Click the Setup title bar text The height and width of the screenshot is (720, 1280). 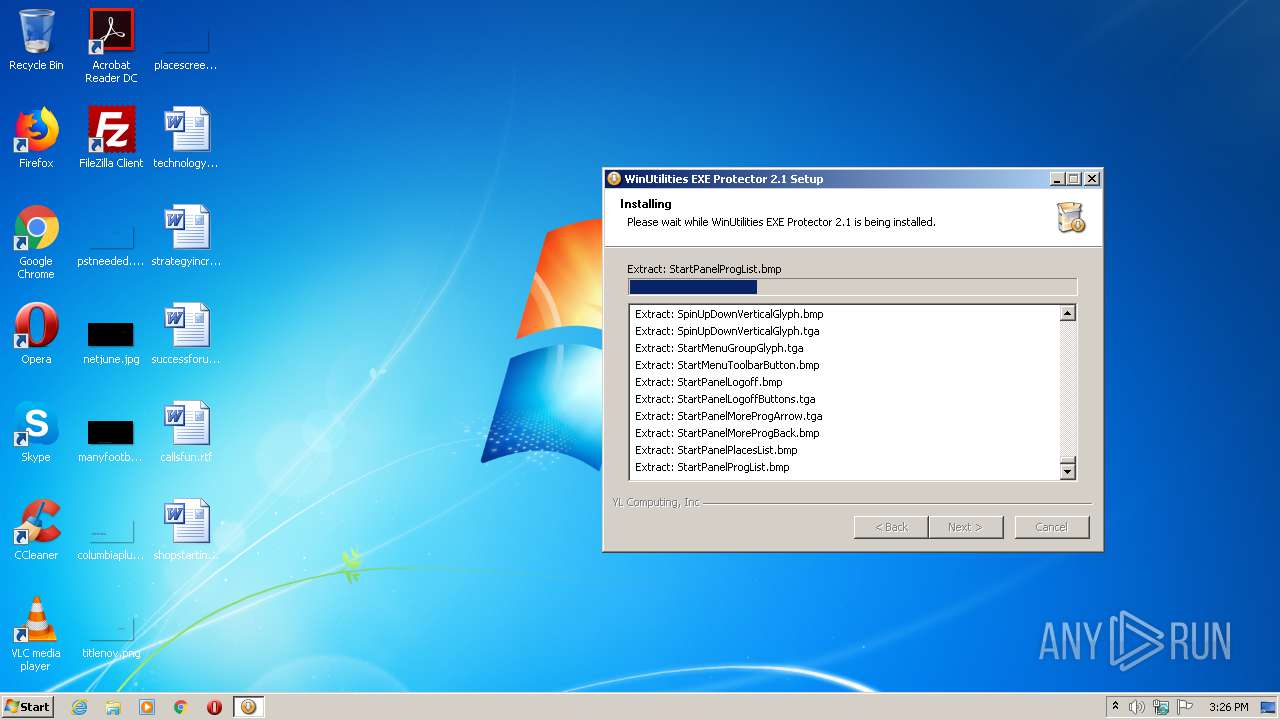(724, 179)
